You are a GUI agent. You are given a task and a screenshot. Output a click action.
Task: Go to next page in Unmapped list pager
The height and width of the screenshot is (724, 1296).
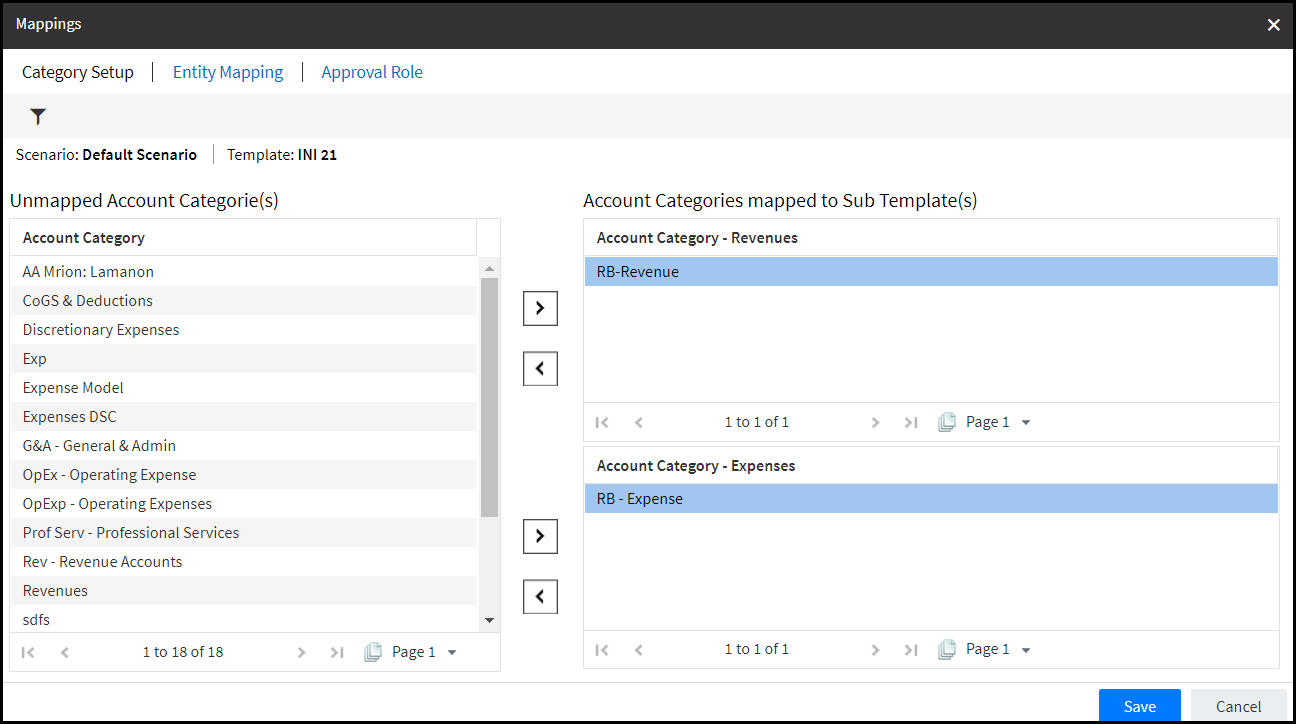coord(301,652)
